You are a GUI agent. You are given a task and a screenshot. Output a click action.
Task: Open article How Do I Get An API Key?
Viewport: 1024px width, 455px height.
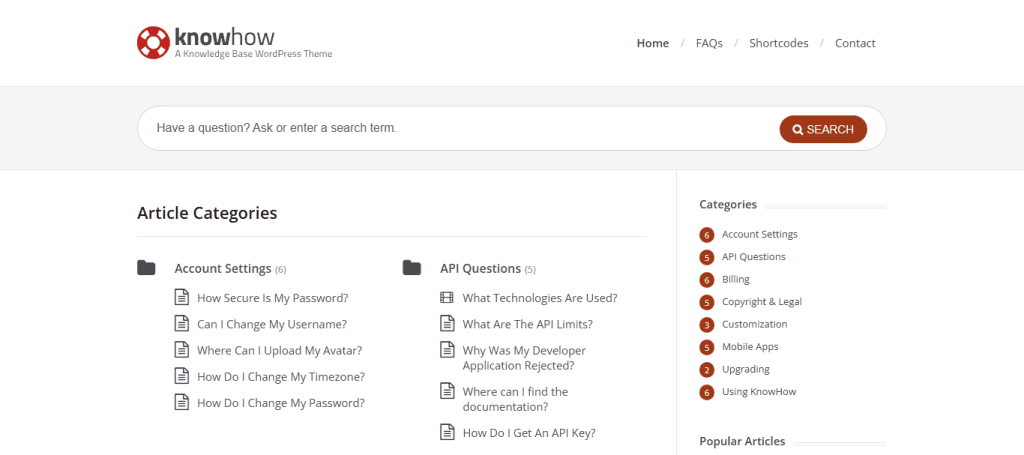coord(529,432)
